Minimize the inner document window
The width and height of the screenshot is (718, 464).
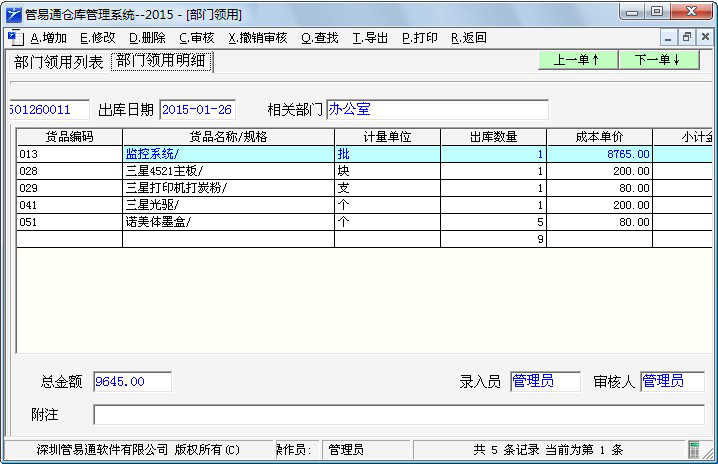669,37
